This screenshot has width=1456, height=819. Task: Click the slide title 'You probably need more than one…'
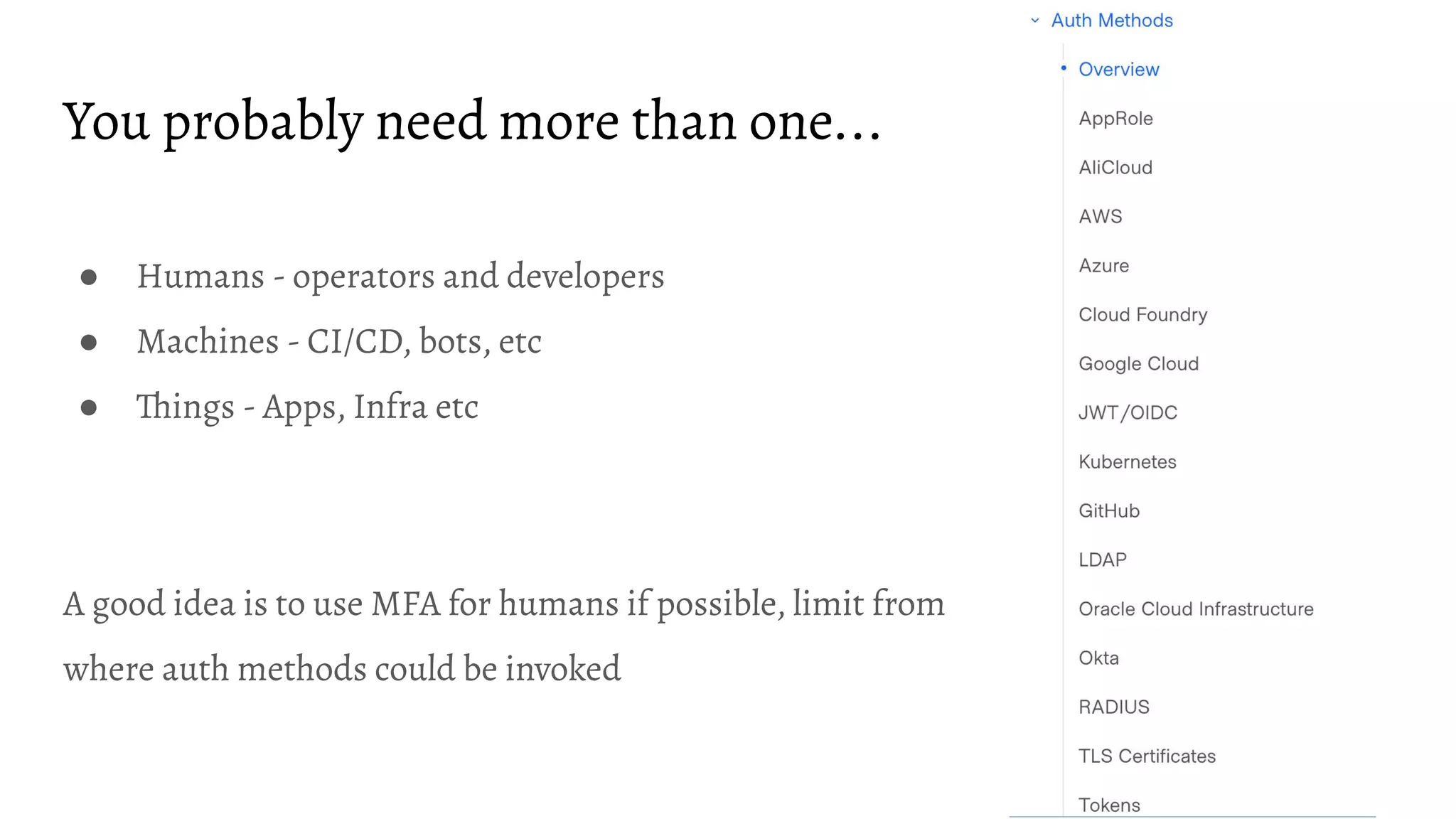pos(472,122)
